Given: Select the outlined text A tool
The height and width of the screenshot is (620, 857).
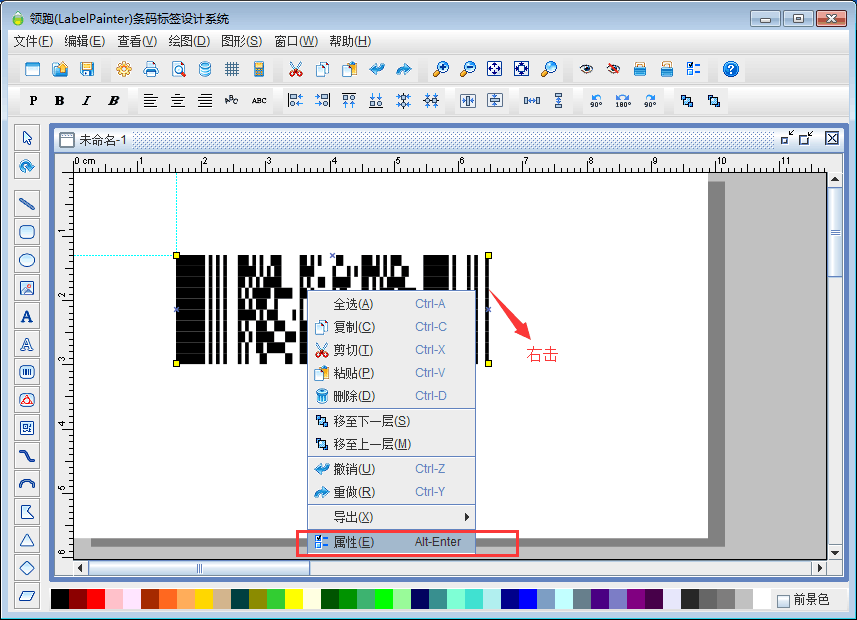Looking at the screenshot, I should click(27, 344).
